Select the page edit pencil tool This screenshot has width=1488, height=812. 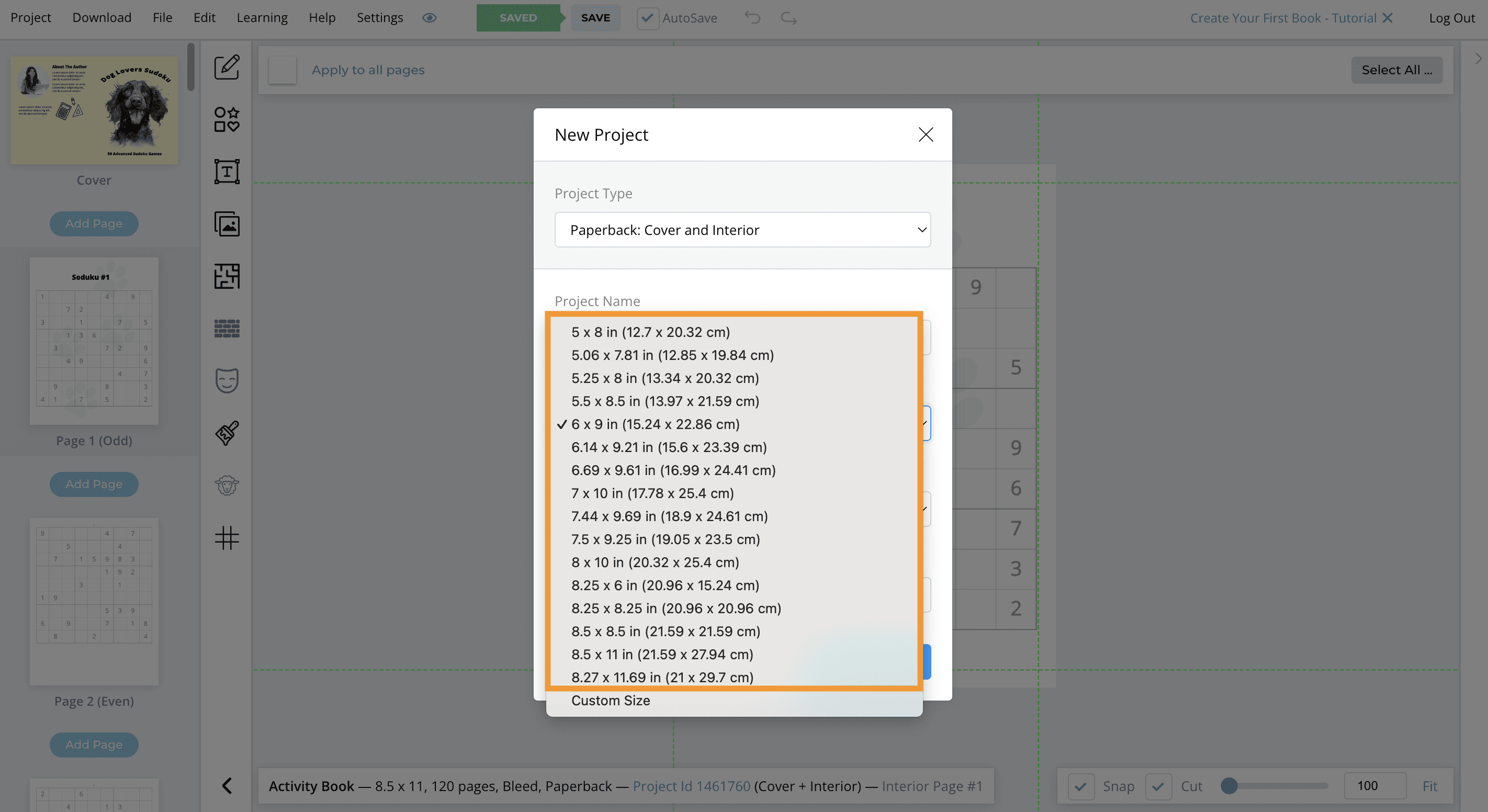coord(227,67)
